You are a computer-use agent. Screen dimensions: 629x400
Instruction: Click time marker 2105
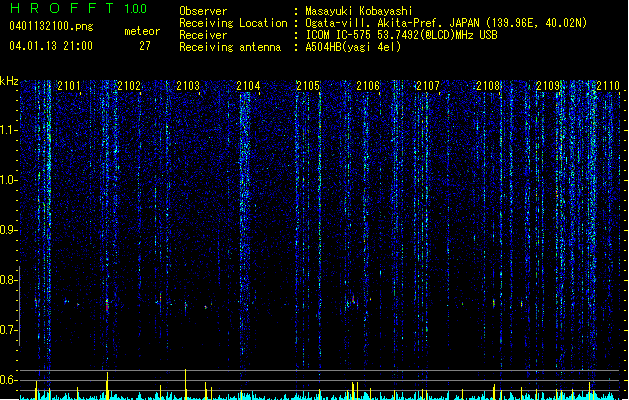click(x=308, y=86)
